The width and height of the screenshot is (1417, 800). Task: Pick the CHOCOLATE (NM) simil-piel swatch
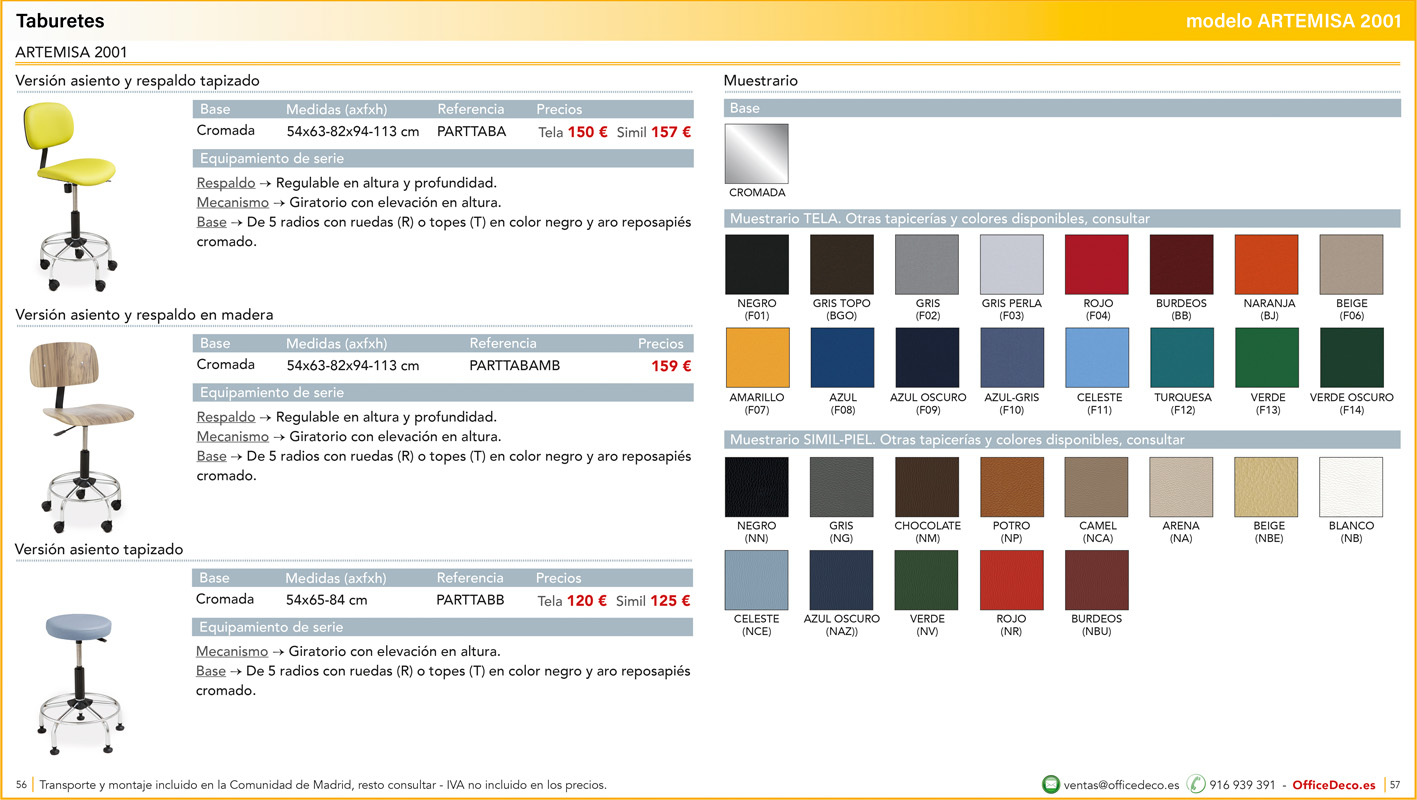[x=927, y=487]
